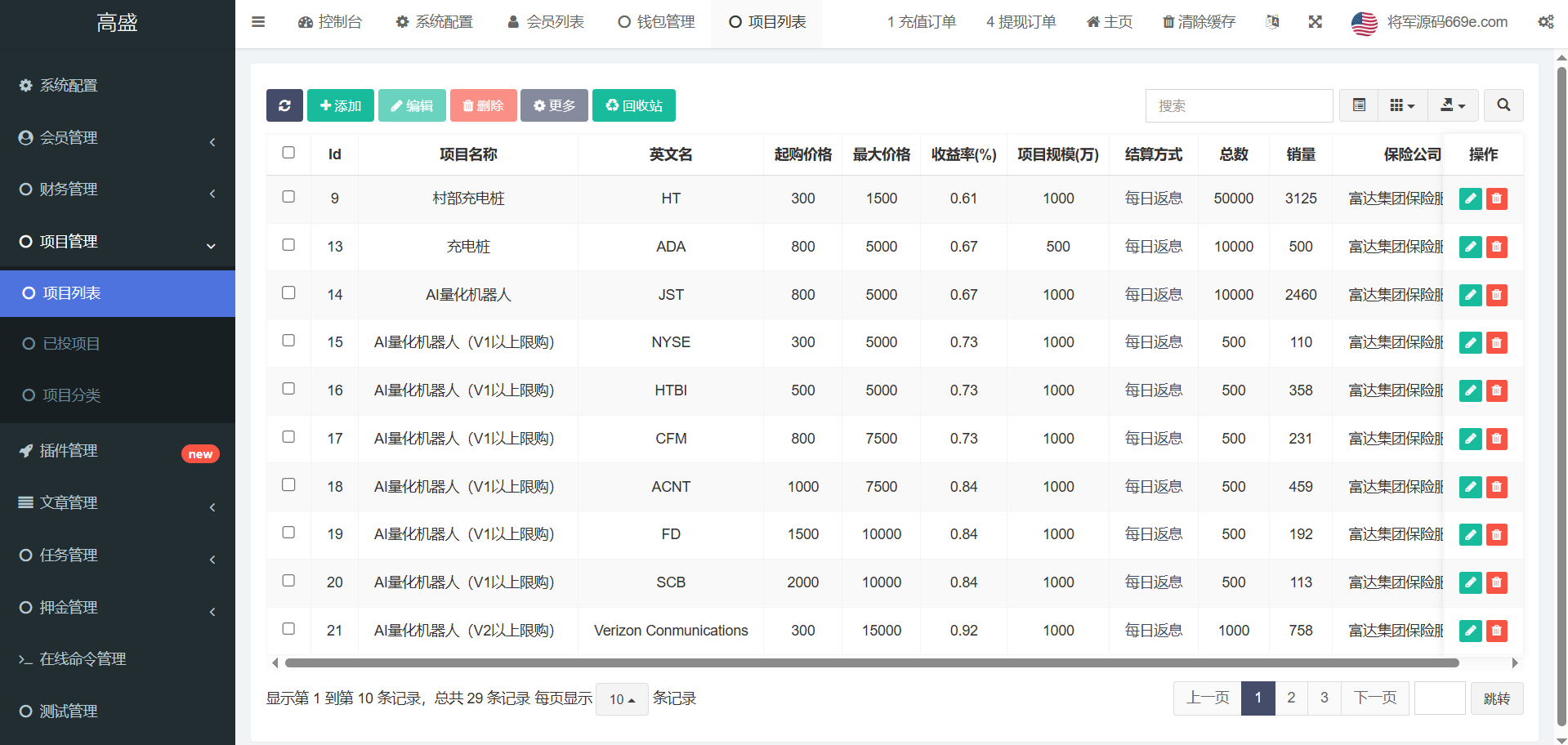Click the refresh table icon button
The width and height of the screenshot is (1568, 745).
(x=284, y=105)
